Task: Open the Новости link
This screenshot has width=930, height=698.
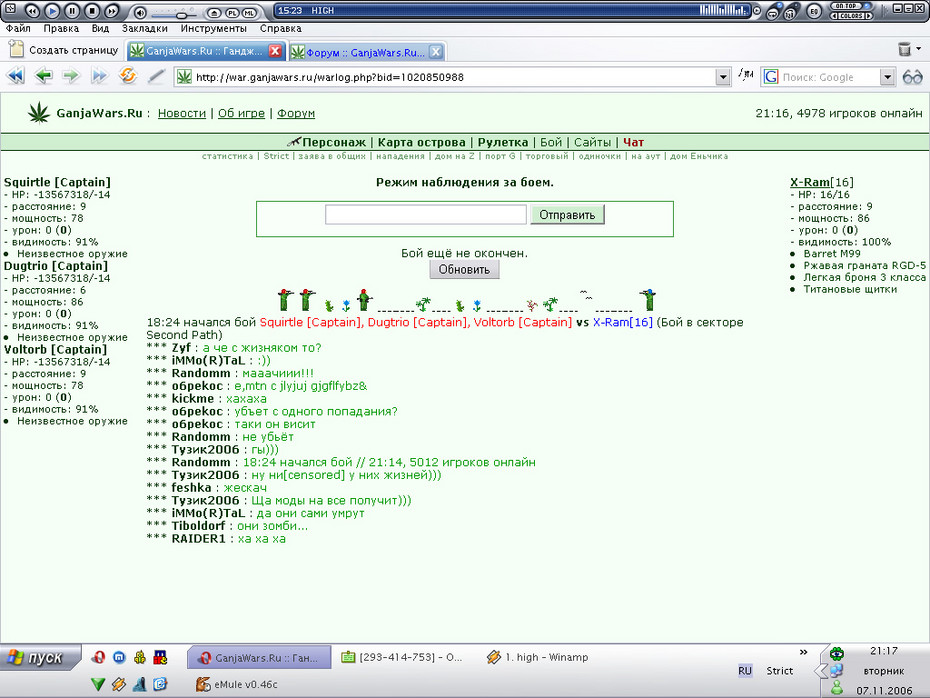Action: [181, 113]
